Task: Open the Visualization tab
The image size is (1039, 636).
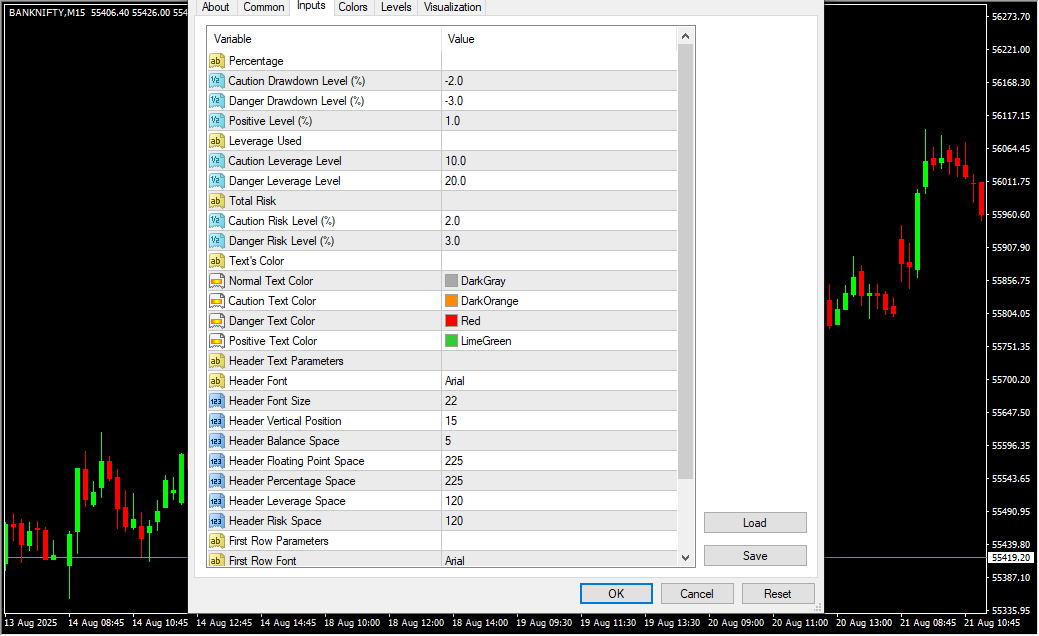Action: (x=452, y=7)
